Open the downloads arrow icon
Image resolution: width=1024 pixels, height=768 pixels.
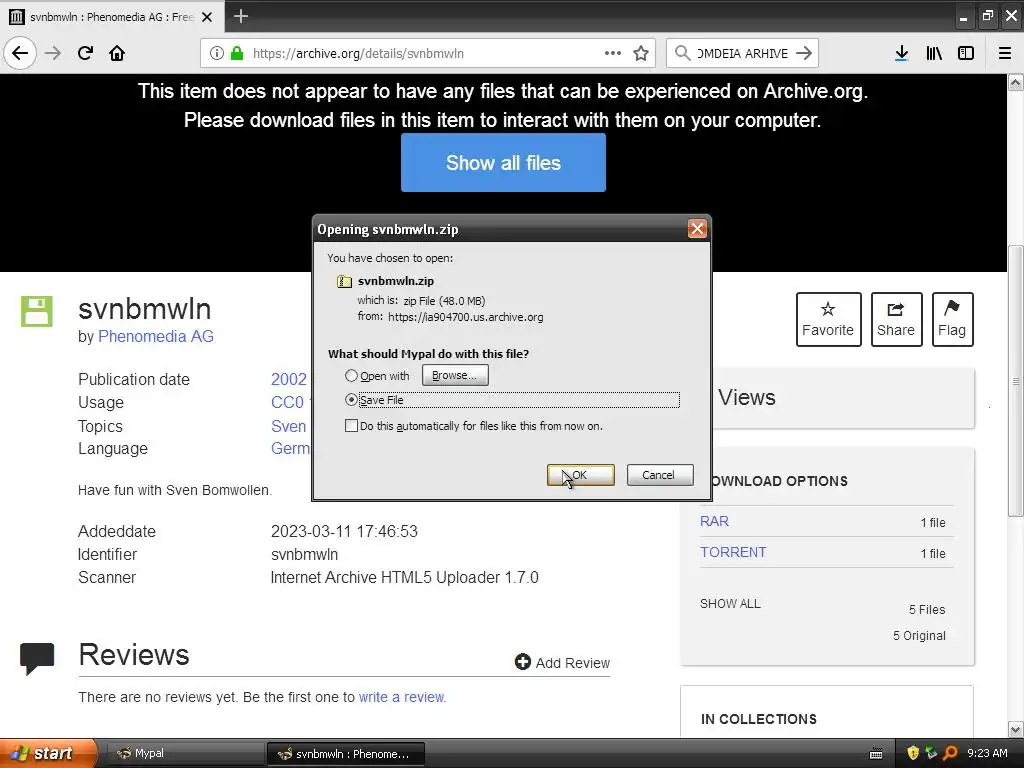(901, 54)
